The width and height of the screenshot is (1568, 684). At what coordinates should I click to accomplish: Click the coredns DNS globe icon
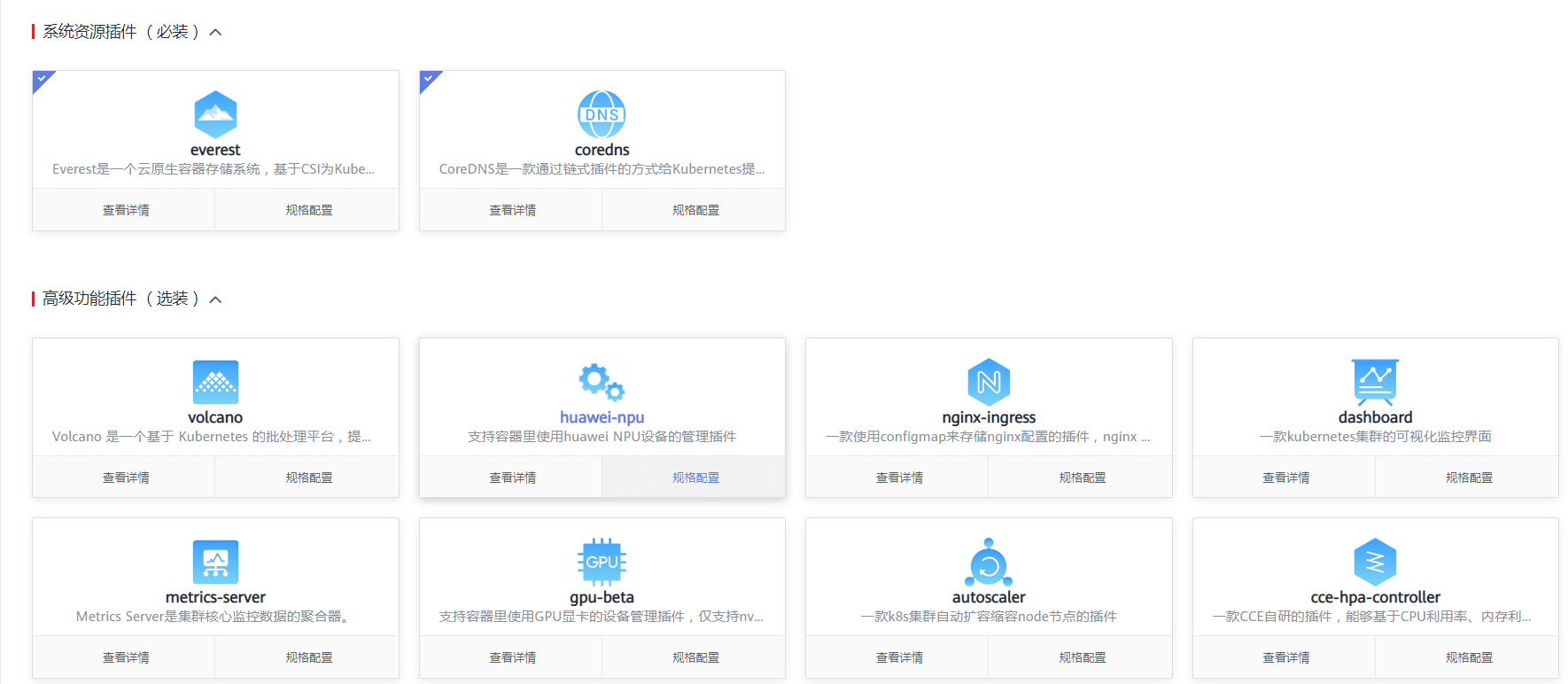(602, 114)
